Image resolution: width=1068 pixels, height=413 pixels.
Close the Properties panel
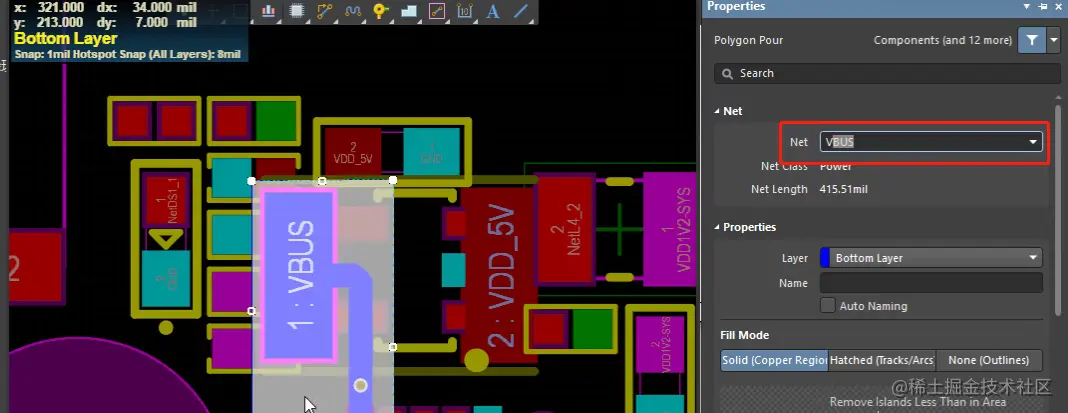(1057, 6)
